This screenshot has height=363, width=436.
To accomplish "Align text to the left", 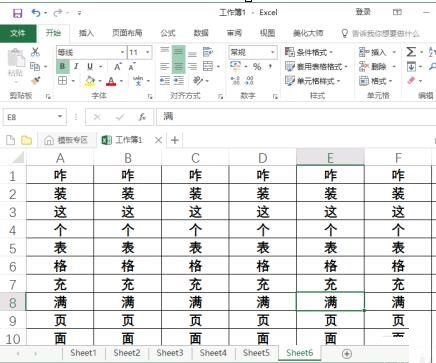I will 165,67.
